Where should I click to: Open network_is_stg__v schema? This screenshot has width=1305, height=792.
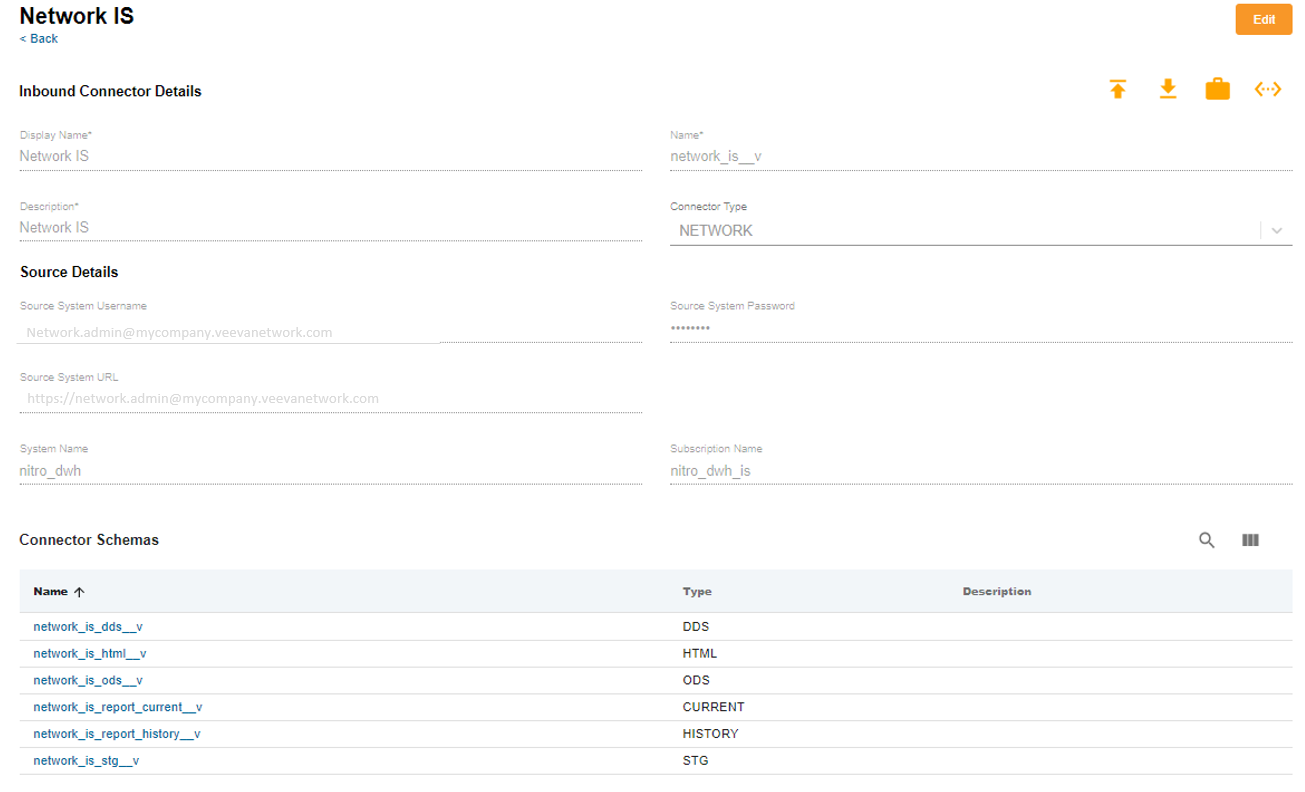click(86, 761)
